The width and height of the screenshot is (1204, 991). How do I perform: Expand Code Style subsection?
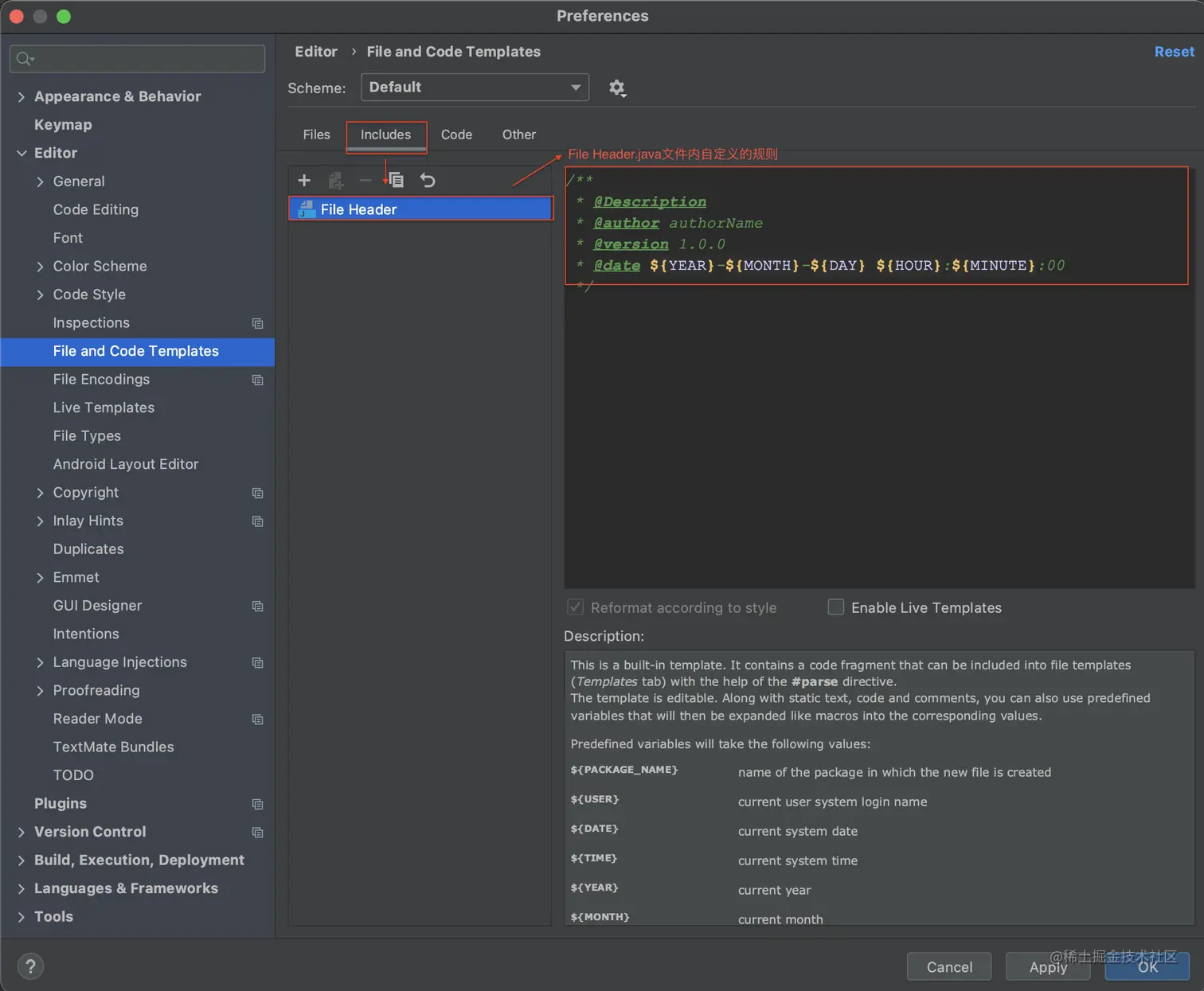click(x=40, y=295)
